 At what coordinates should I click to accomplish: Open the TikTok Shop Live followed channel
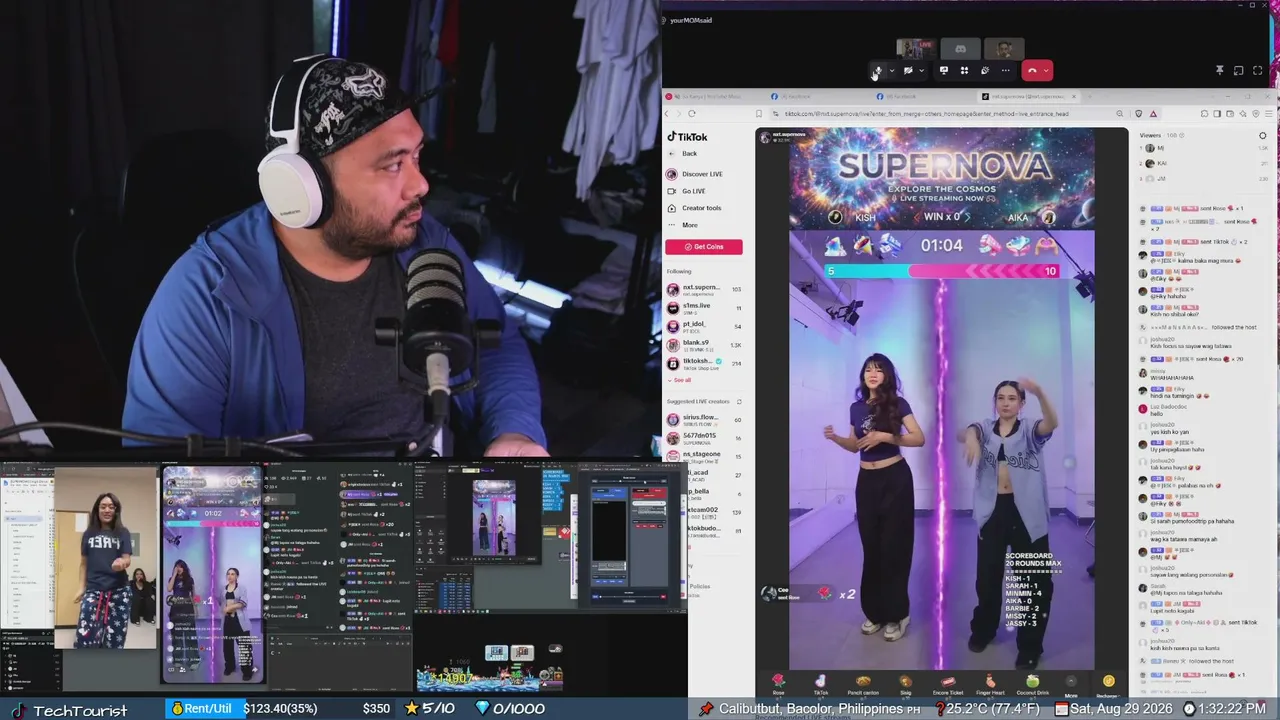tap(704, 363)
